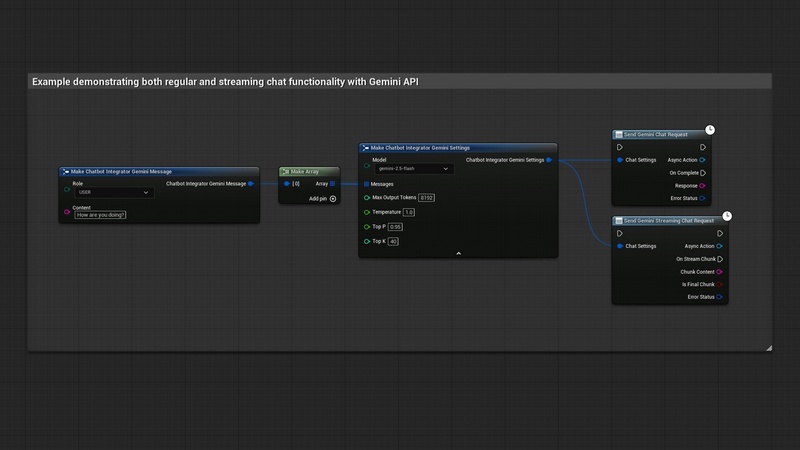Click the On Stream Chunk execution pin

click(x=719, y=259)
